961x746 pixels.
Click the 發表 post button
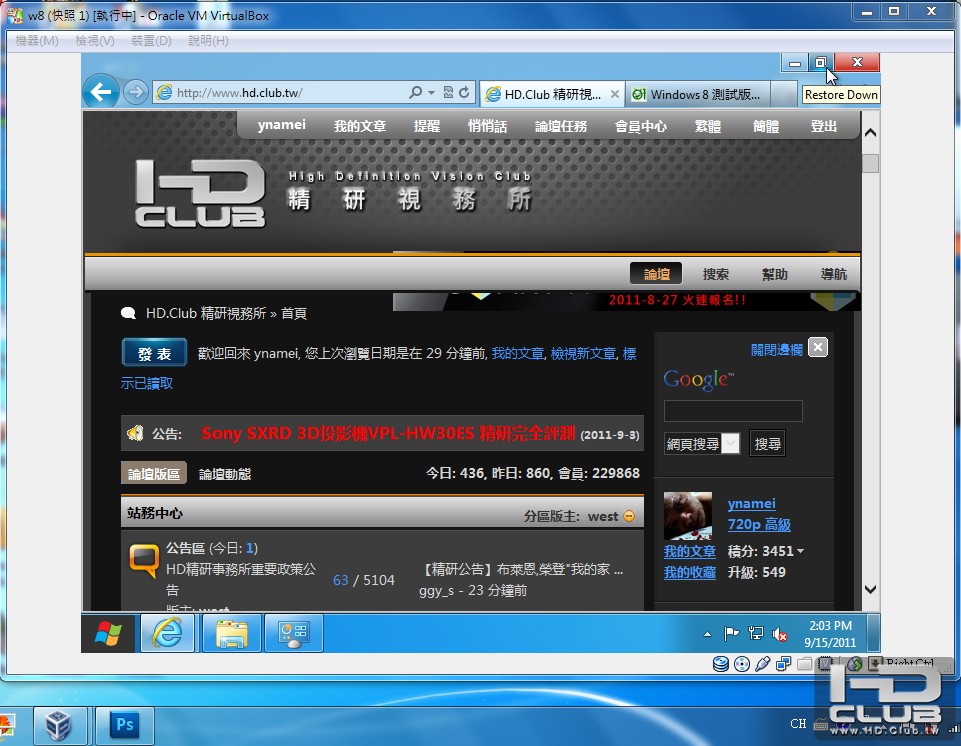[x=154, y=354]
